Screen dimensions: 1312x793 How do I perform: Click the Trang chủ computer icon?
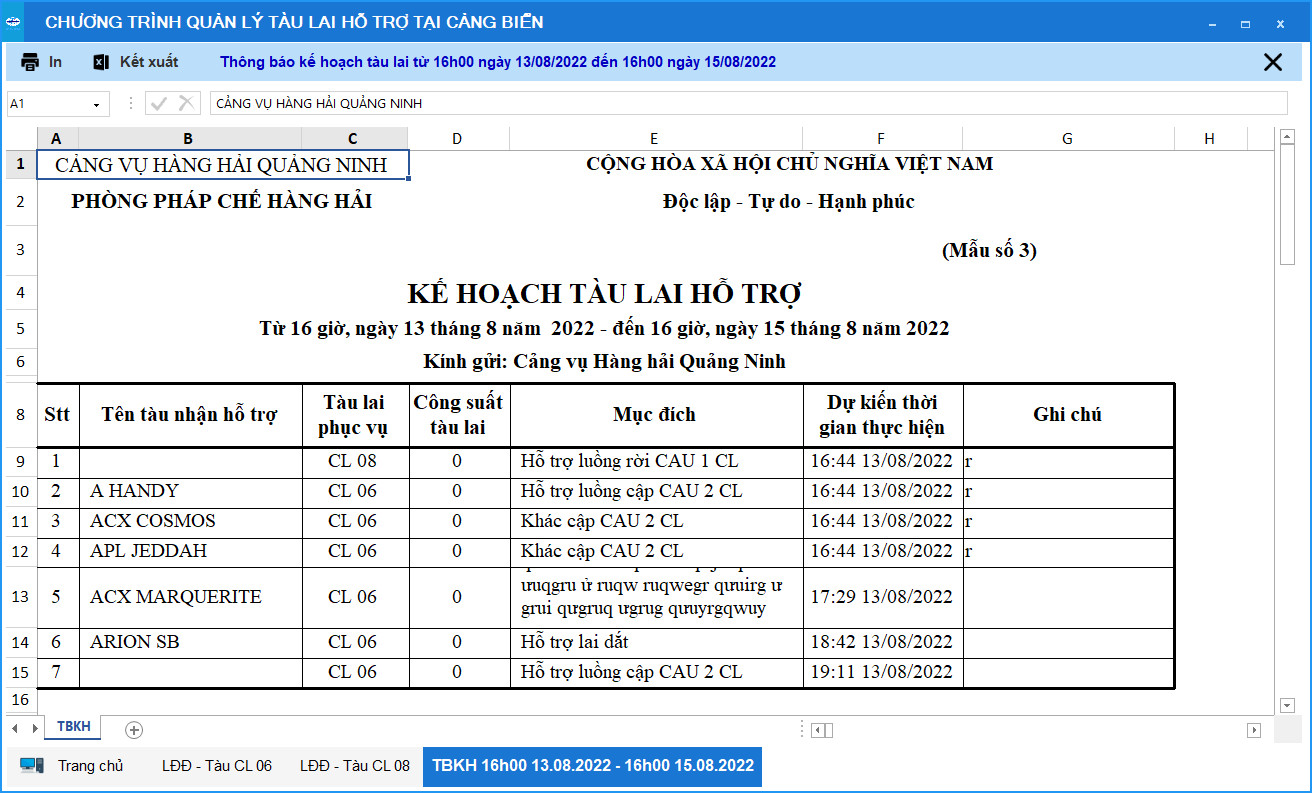(x=32, y=766)
